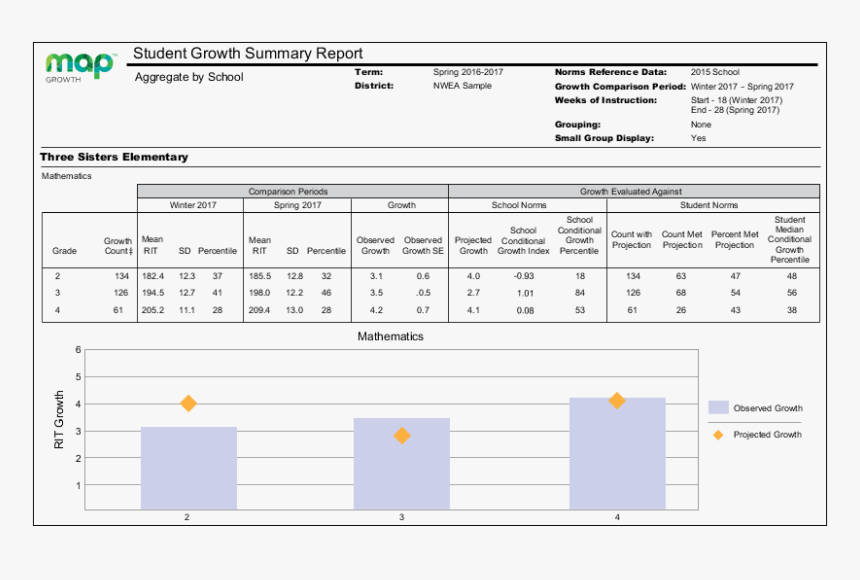Click the MAP Growth logo
Screen dimensions: 860x580
[80, 66]
